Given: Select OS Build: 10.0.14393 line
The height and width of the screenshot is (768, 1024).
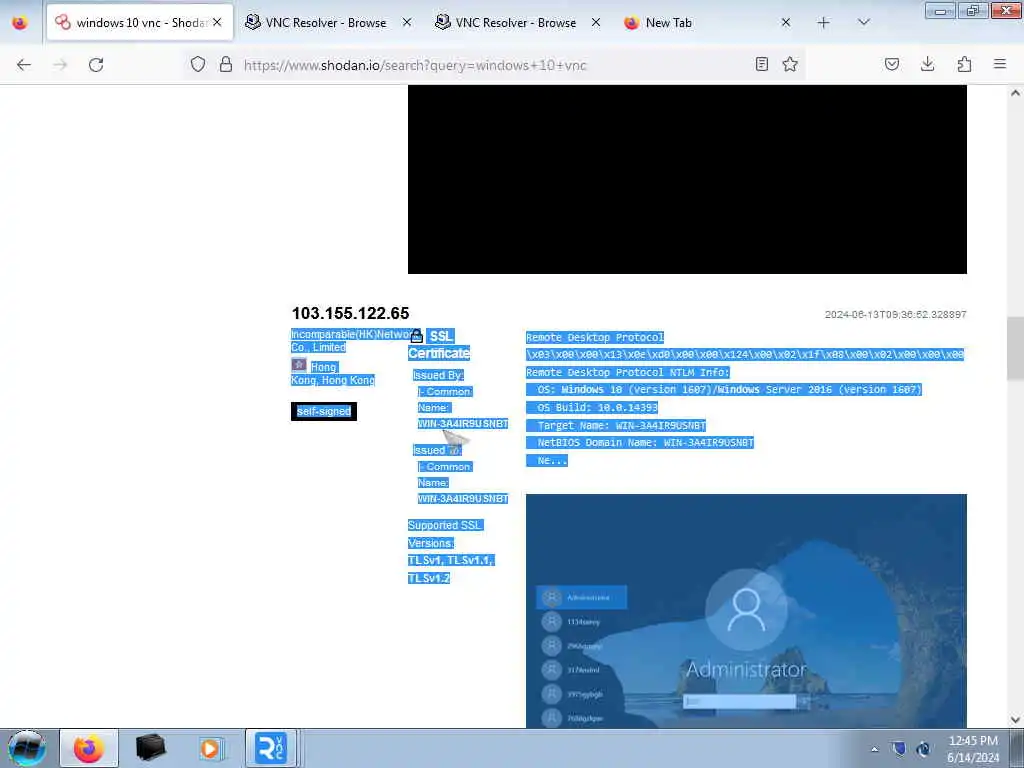Looking at the screenshot, I should (592, 408).
